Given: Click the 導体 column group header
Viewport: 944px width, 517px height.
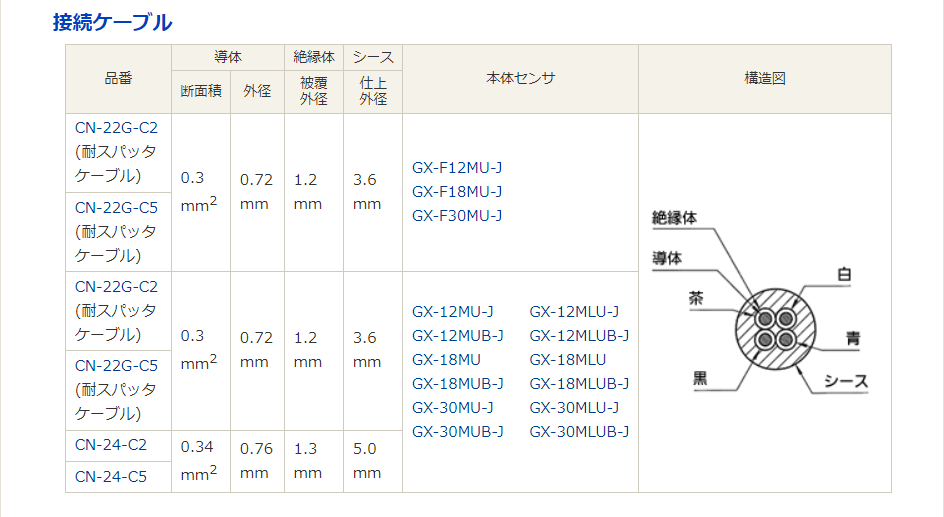Looking at the screenshot, I should click(228, 58).
